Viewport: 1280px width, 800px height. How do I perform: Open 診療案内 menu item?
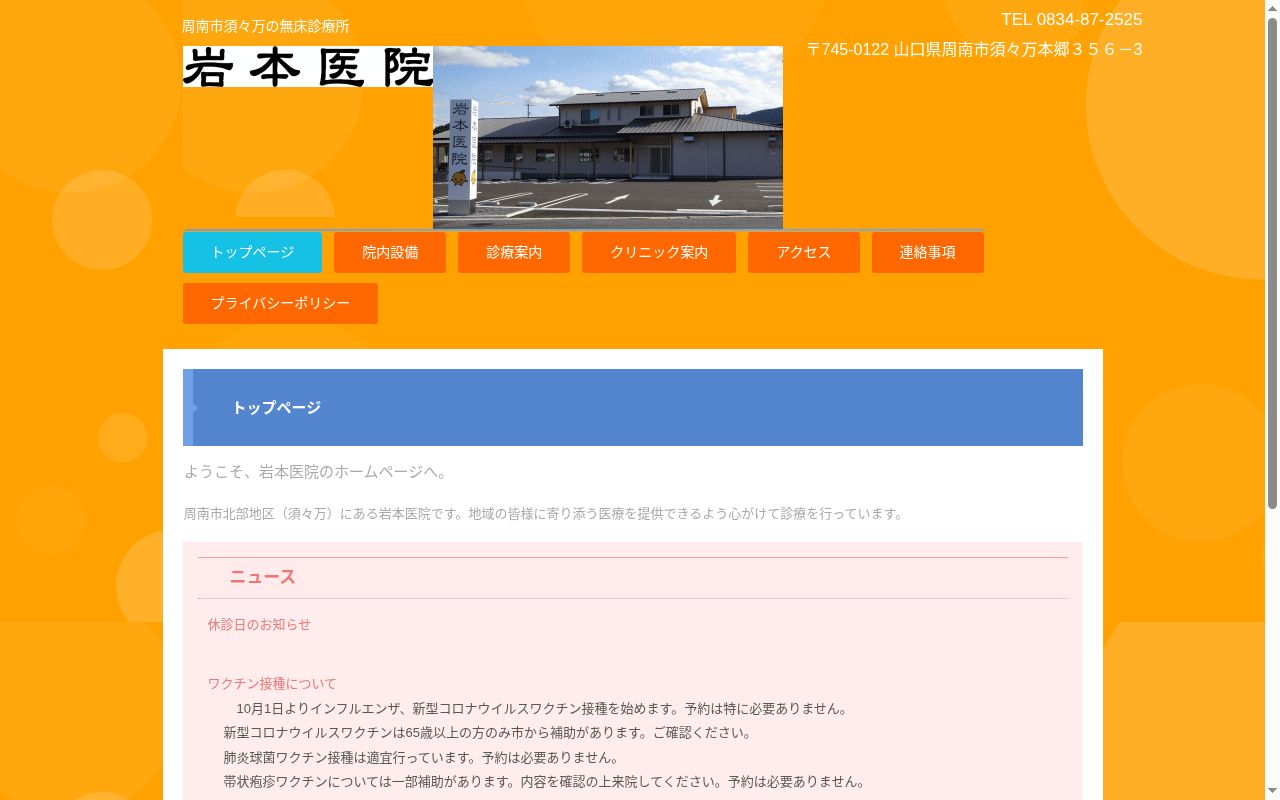pyautogui.click(x=514, y=253)
